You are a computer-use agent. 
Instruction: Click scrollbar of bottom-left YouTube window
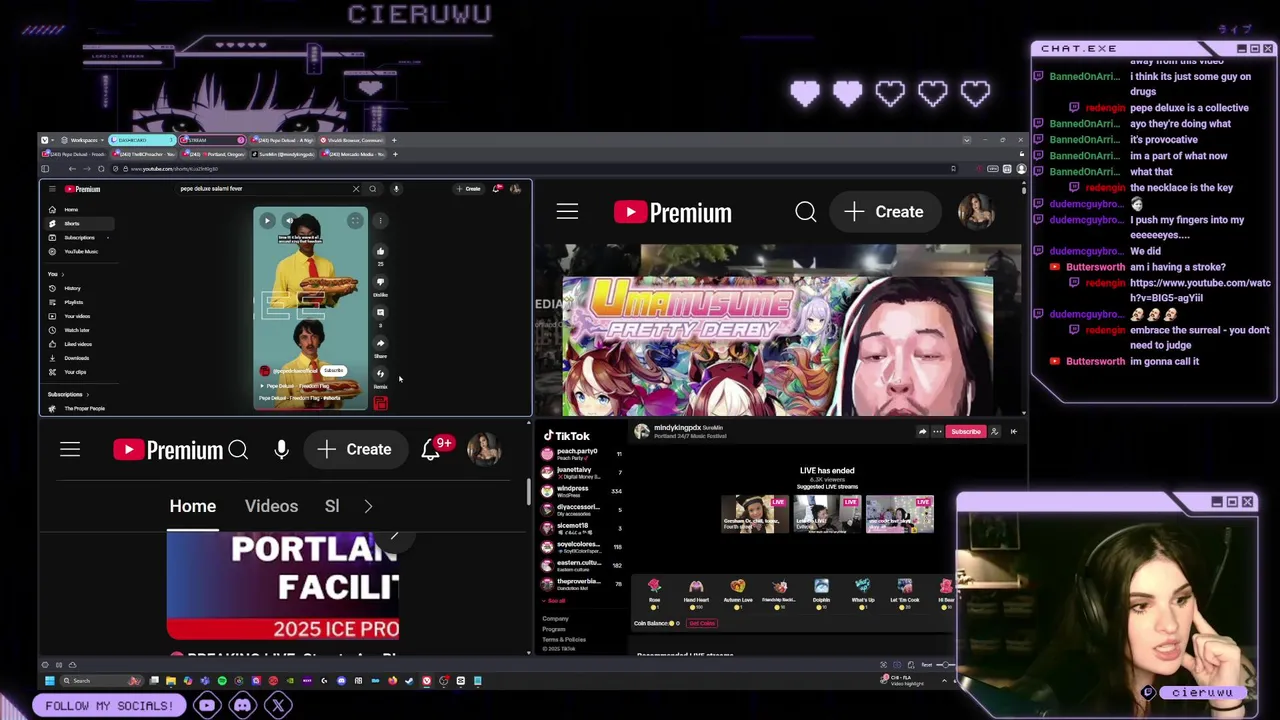click(528, 491)
